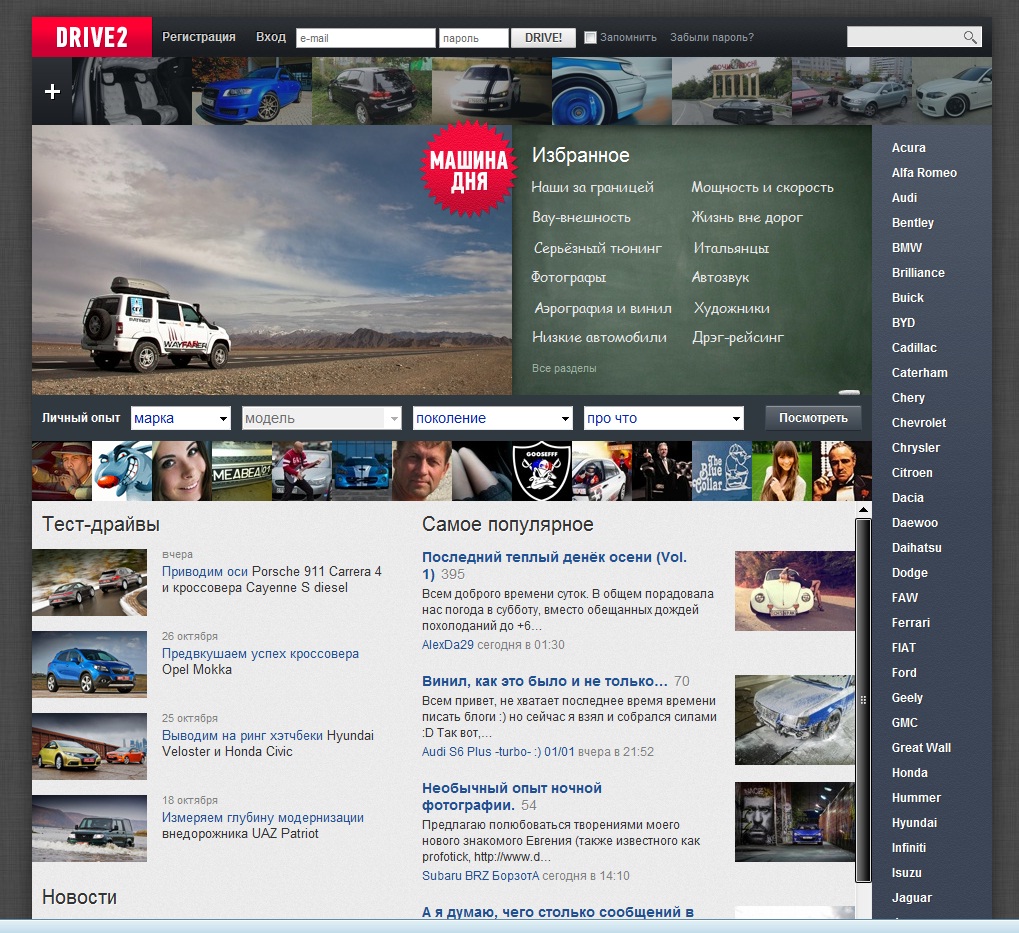The width and height of the screenshot is (1019, 933).
Task: Expand the 'марка' dropdown
Action: click(x=180, y=418)
